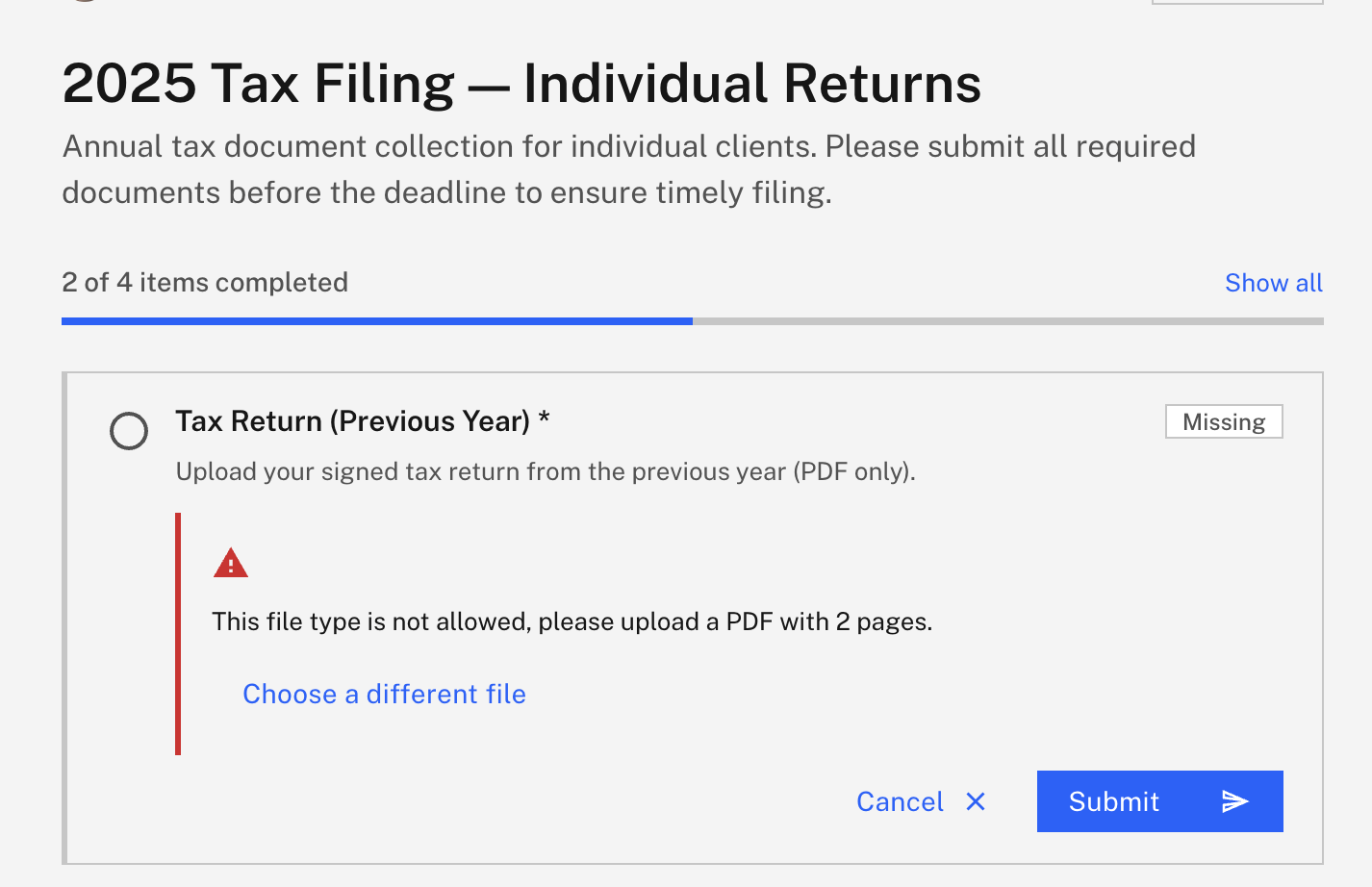Viewport: 1372px width, 887px height.
Task: Click Choose a different file
Action: pos(384,694)
